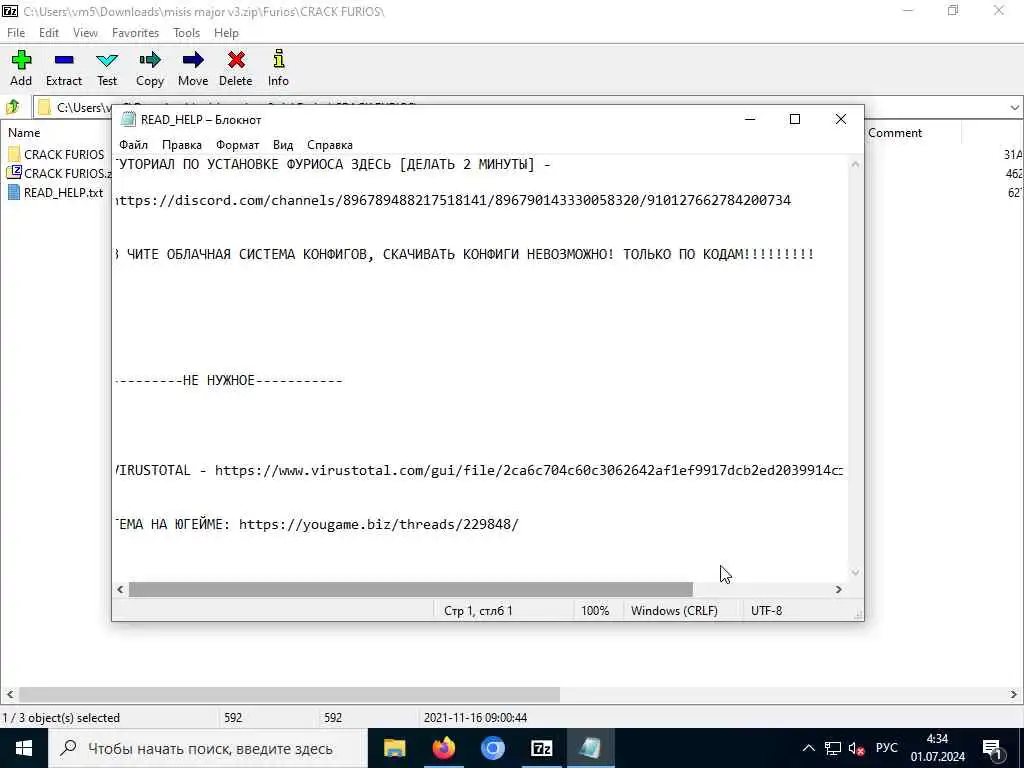Click the discord.com channels URL text
This screenshot has height=768, width=1024.
coord(453,200)
